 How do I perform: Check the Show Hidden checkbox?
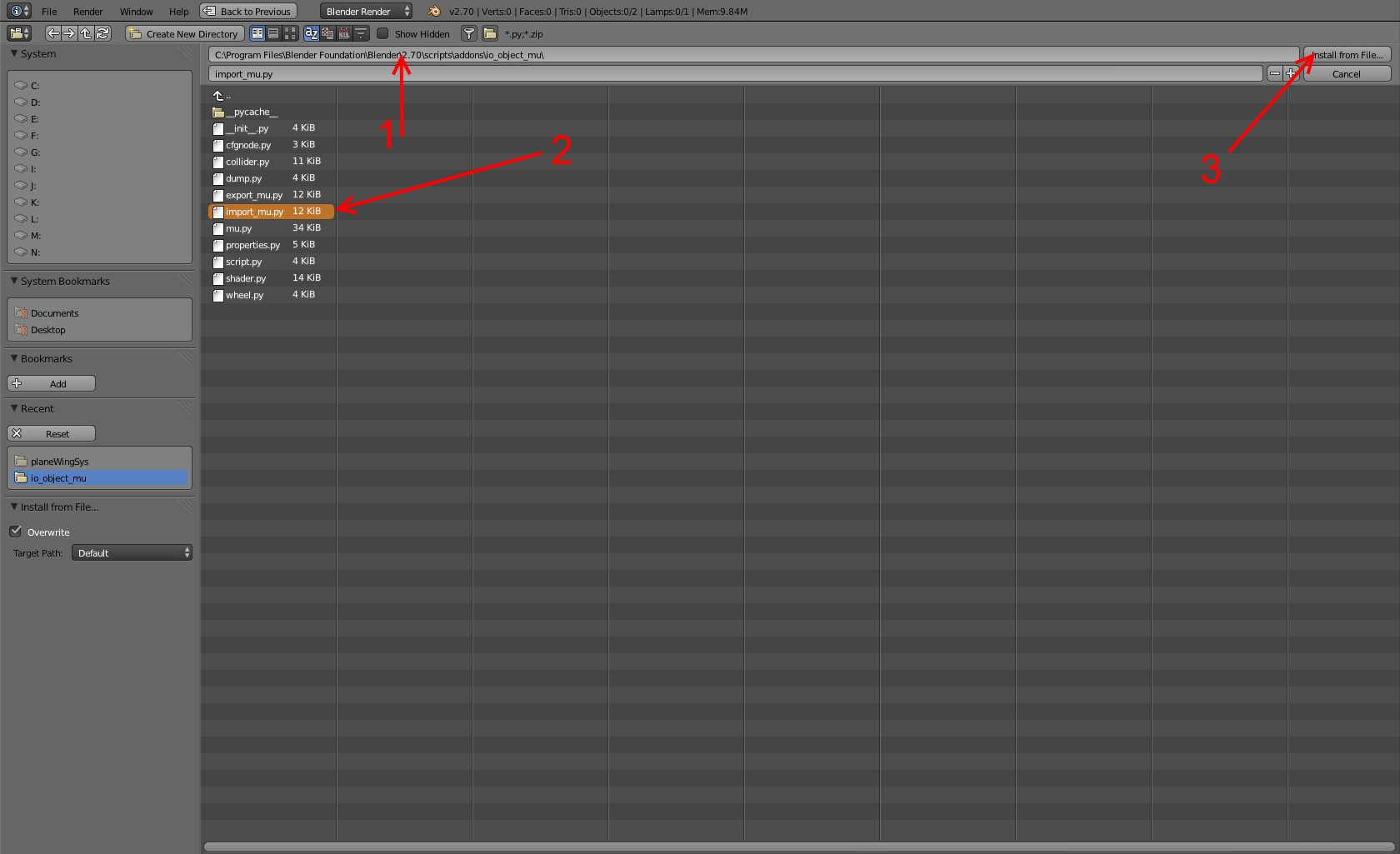382,33
